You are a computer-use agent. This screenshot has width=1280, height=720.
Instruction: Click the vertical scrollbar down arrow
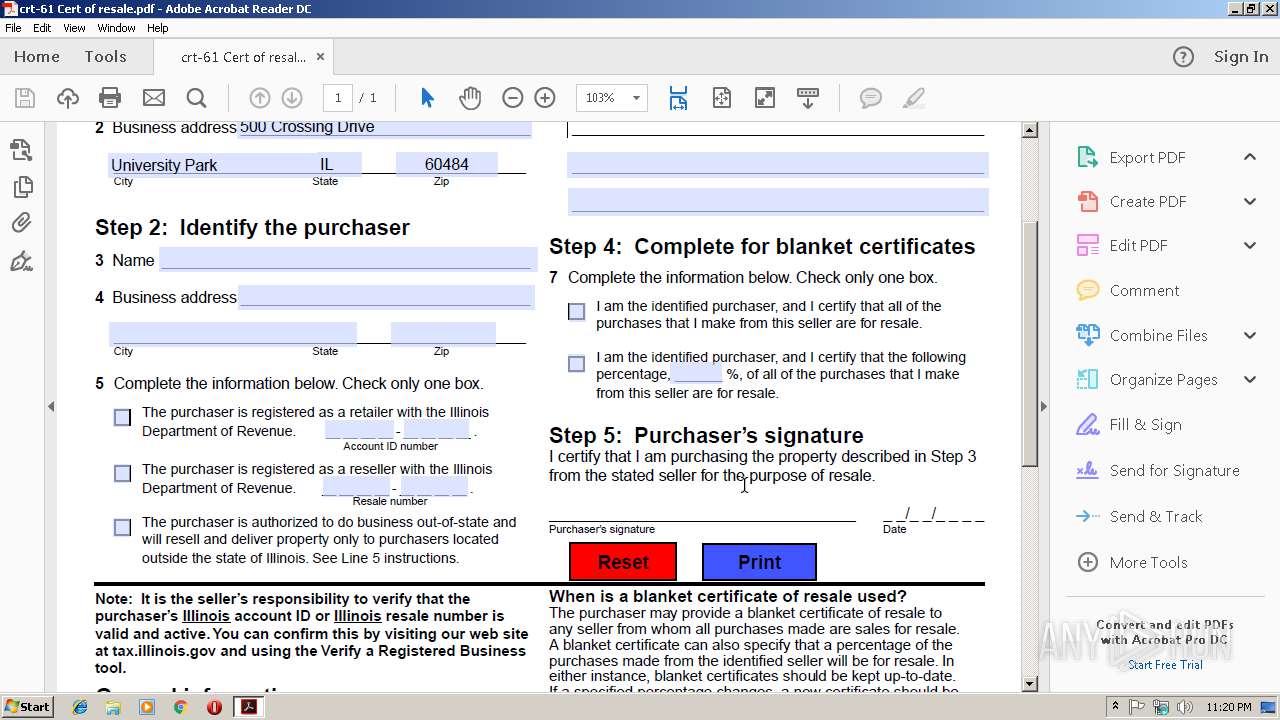(x=1029, y=684)
